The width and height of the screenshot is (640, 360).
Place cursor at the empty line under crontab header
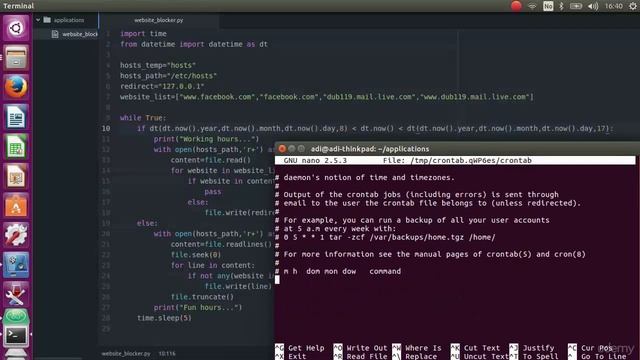click(278, 280)
